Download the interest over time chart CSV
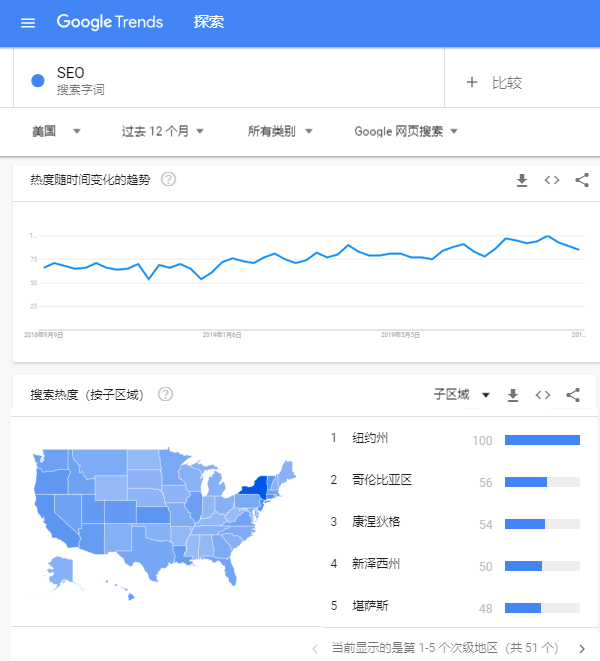600x661 pixels. point(522,180)
